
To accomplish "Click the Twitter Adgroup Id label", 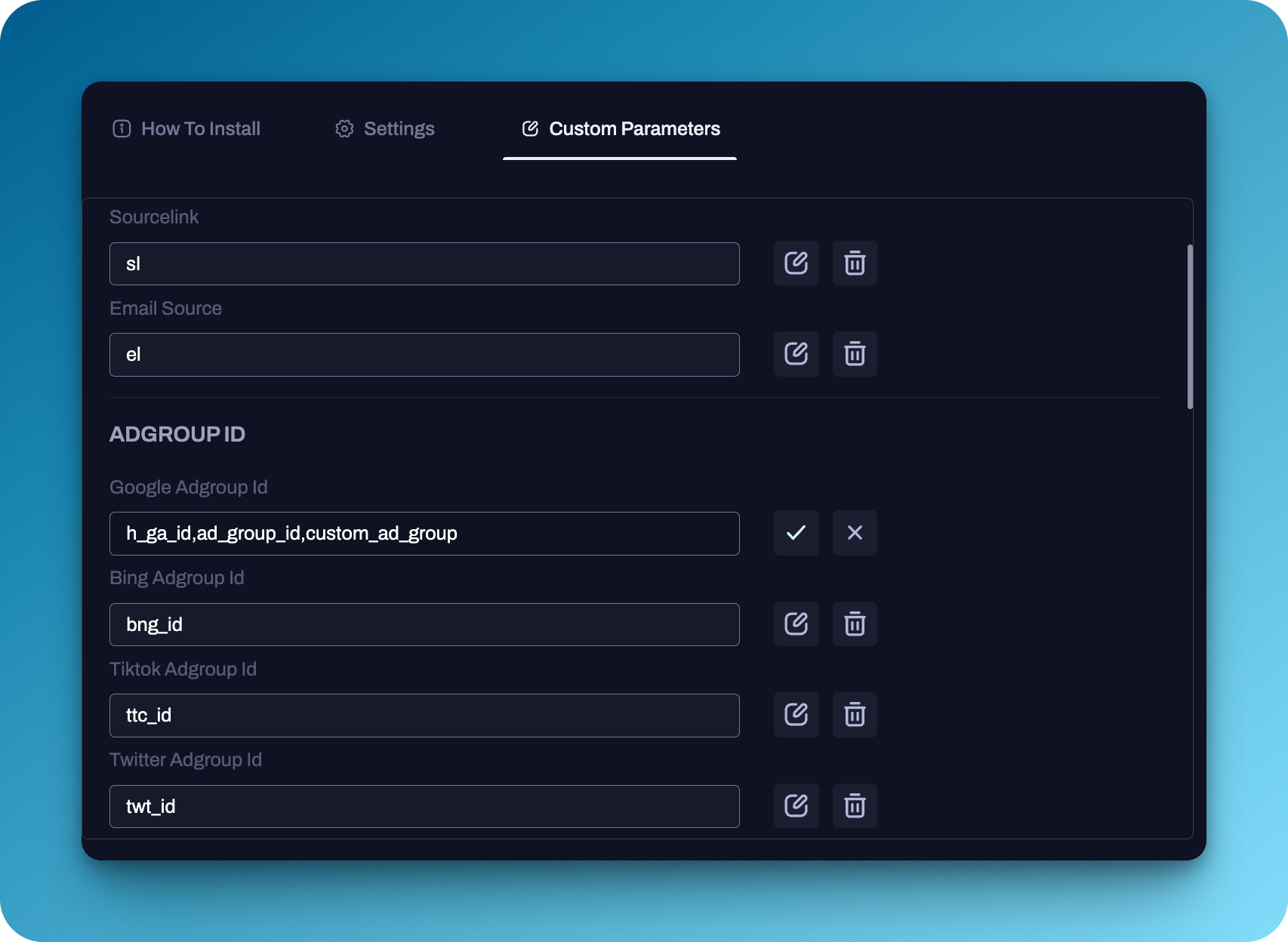I will pos(186,759).
